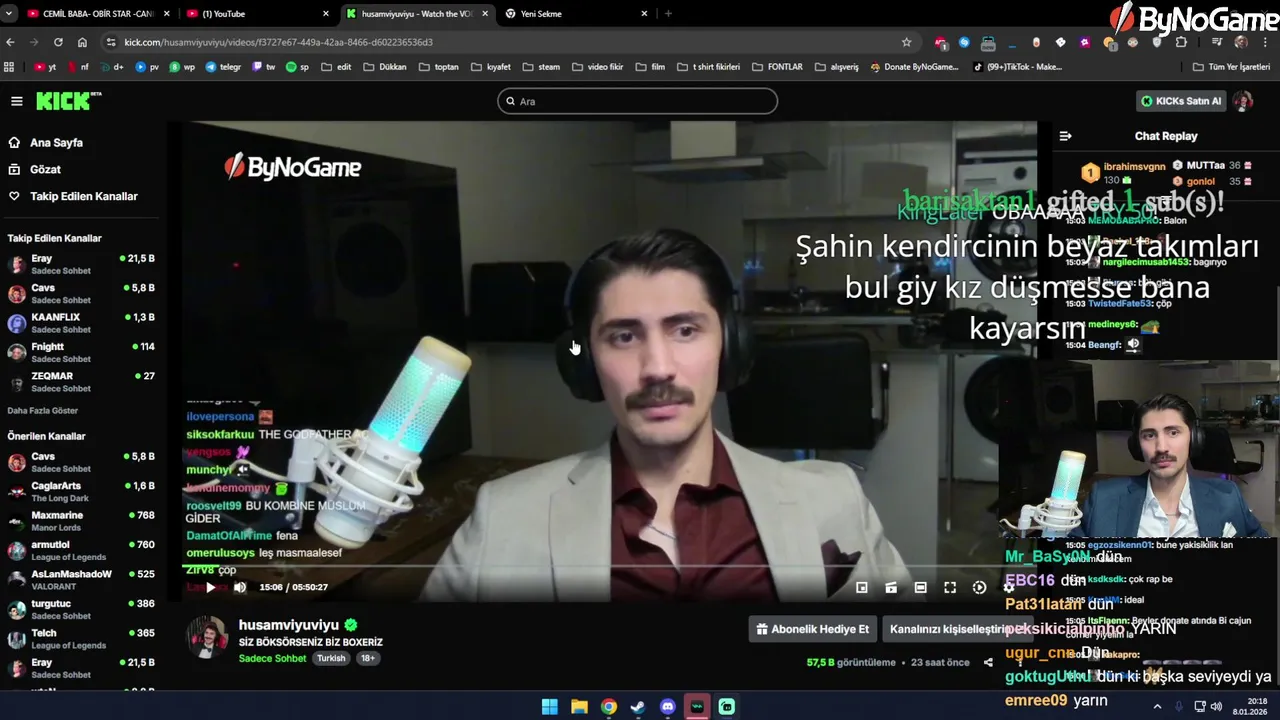Open site information icon in address bar

click(111, 42)
